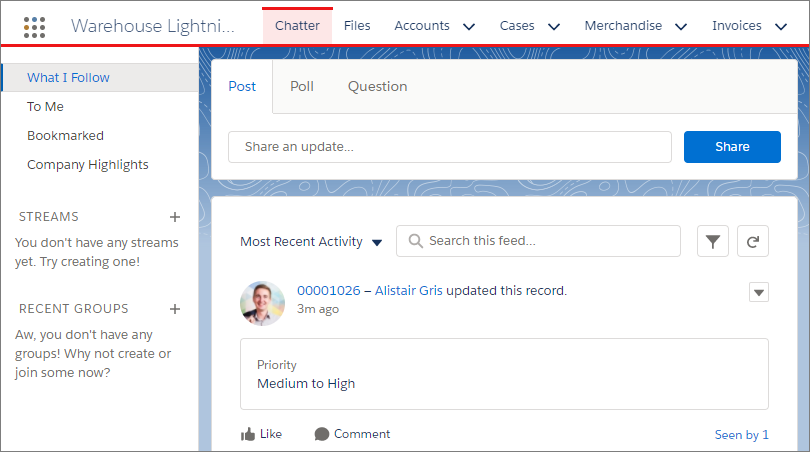This screenshot has width=810, height=452.
Task: Switch to the Chatter tab
Action: coord(297,26)
